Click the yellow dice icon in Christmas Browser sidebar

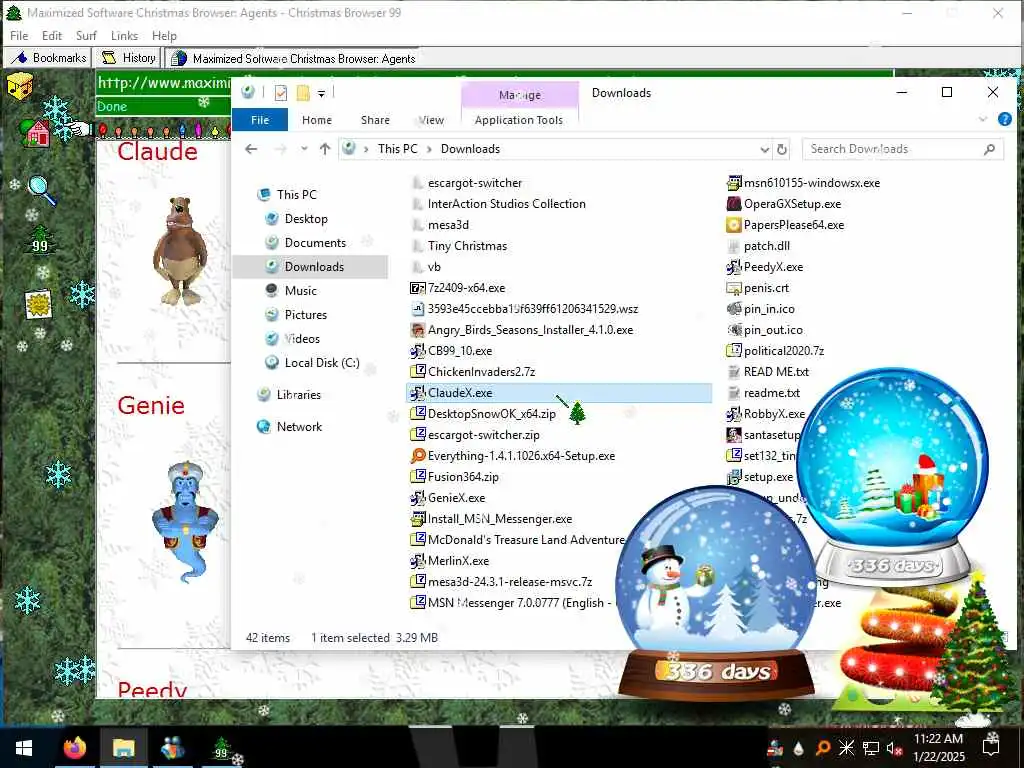pyautogui.click(x=20, y=86)
